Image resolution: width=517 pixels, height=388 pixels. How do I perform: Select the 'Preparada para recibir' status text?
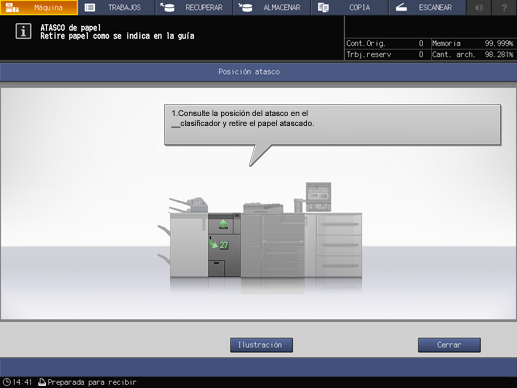point(92,382)
